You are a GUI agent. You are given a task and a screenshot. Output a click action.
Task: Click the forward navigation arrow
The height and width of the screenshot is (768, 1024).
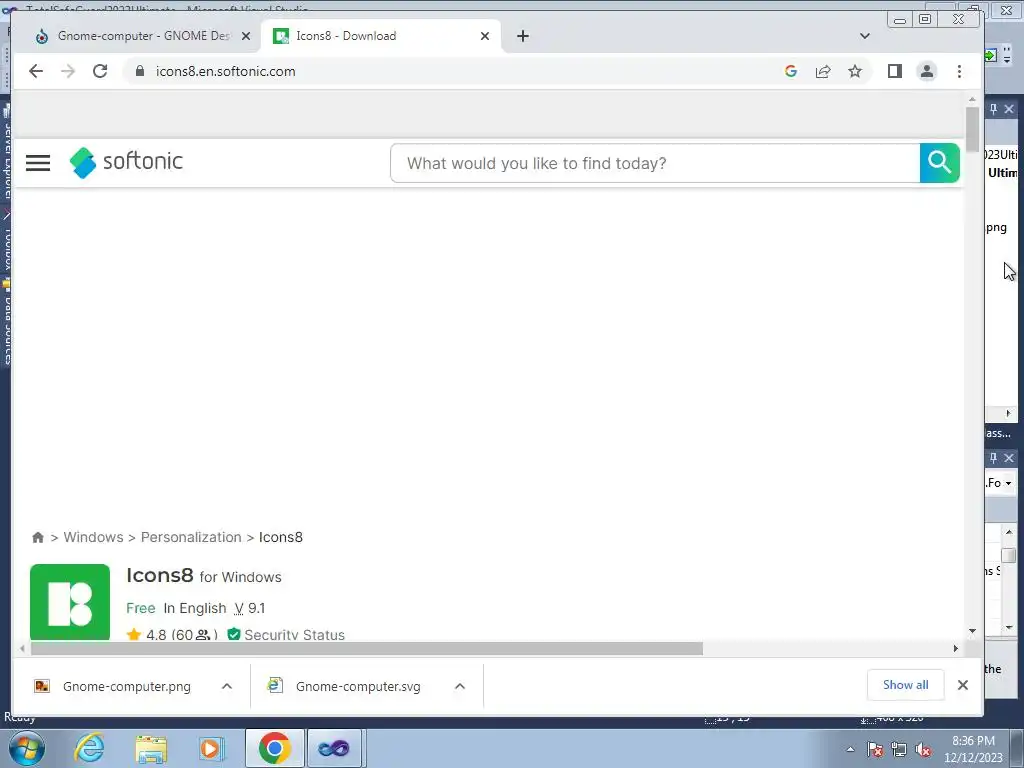coord(68,71)
